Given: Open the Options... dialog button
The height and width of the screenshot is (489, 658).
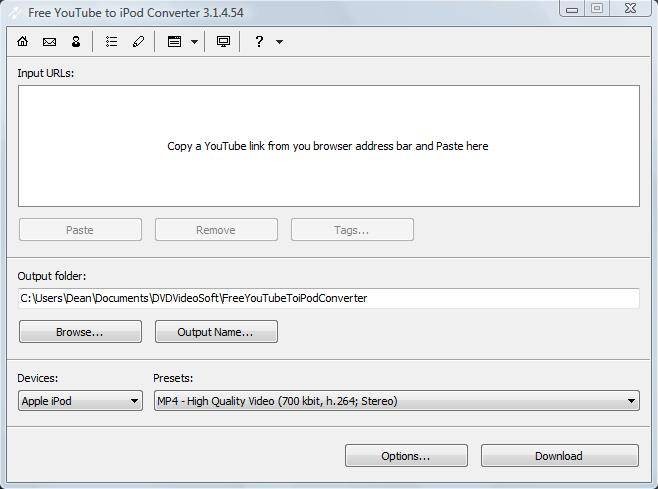Looking at the screenshot, I should tap(406, 456).
